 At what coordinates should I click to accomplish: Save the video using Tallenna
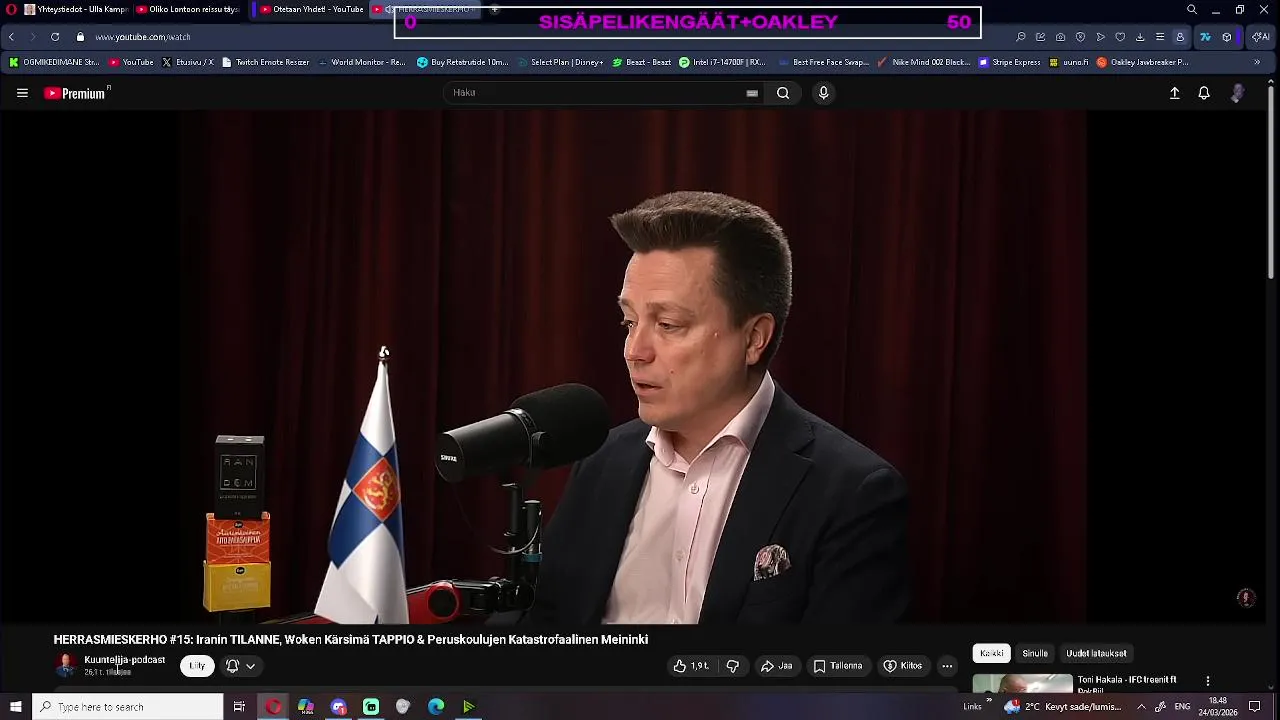838,666
